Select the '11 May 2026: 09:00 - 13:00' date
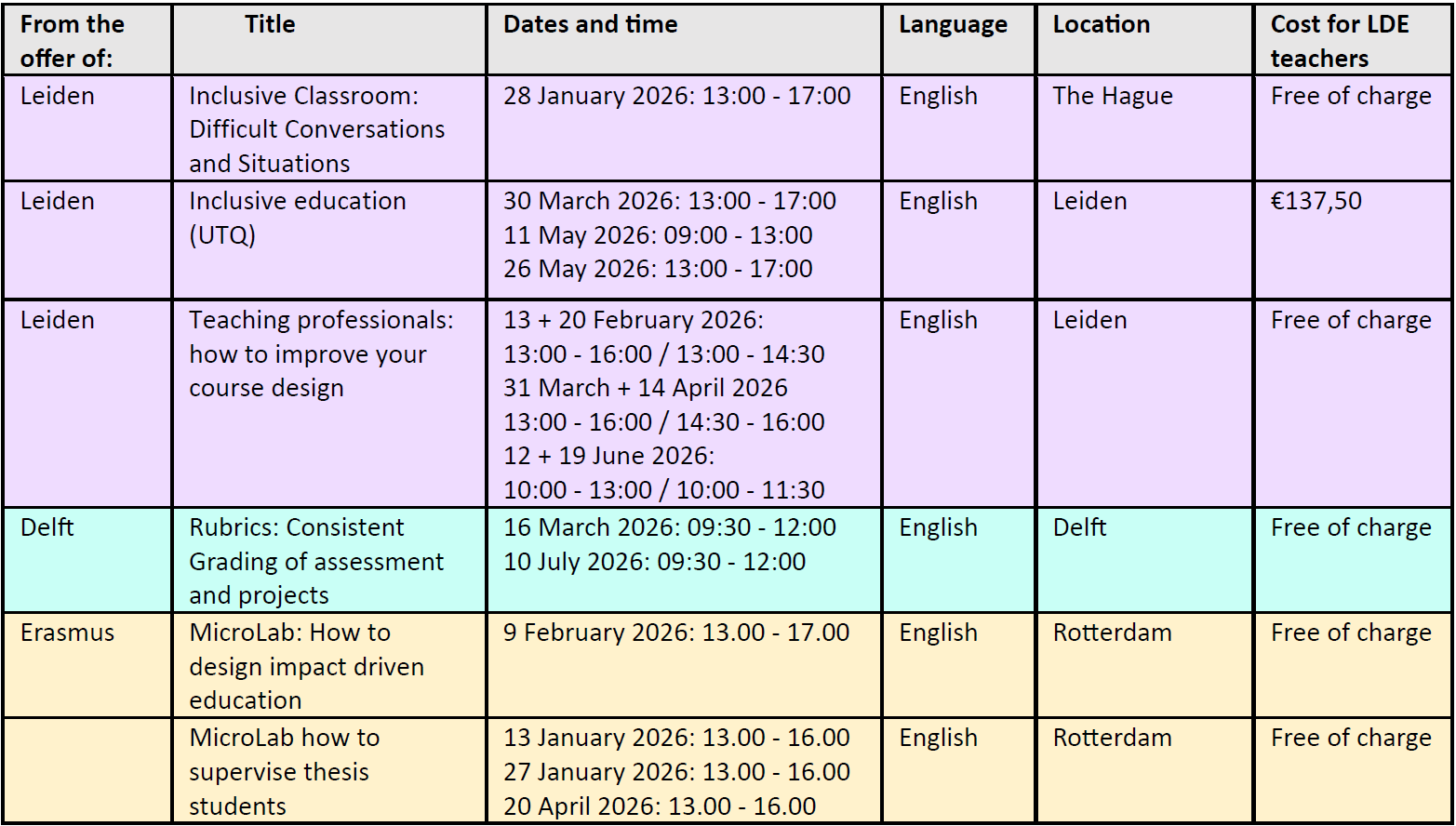 click(x=658, y=234)
